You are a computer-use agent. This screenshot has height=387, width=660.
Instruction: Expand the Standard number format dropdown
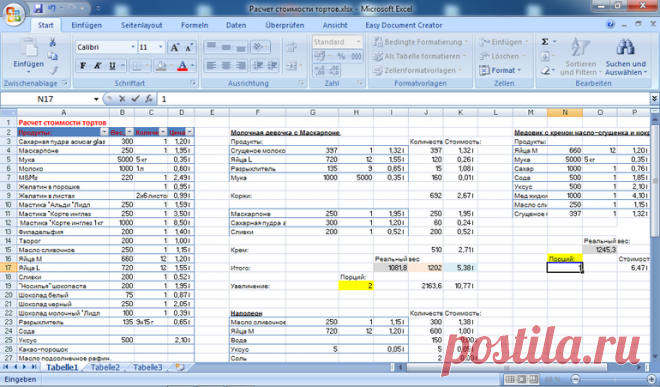(x=359, y=42)
